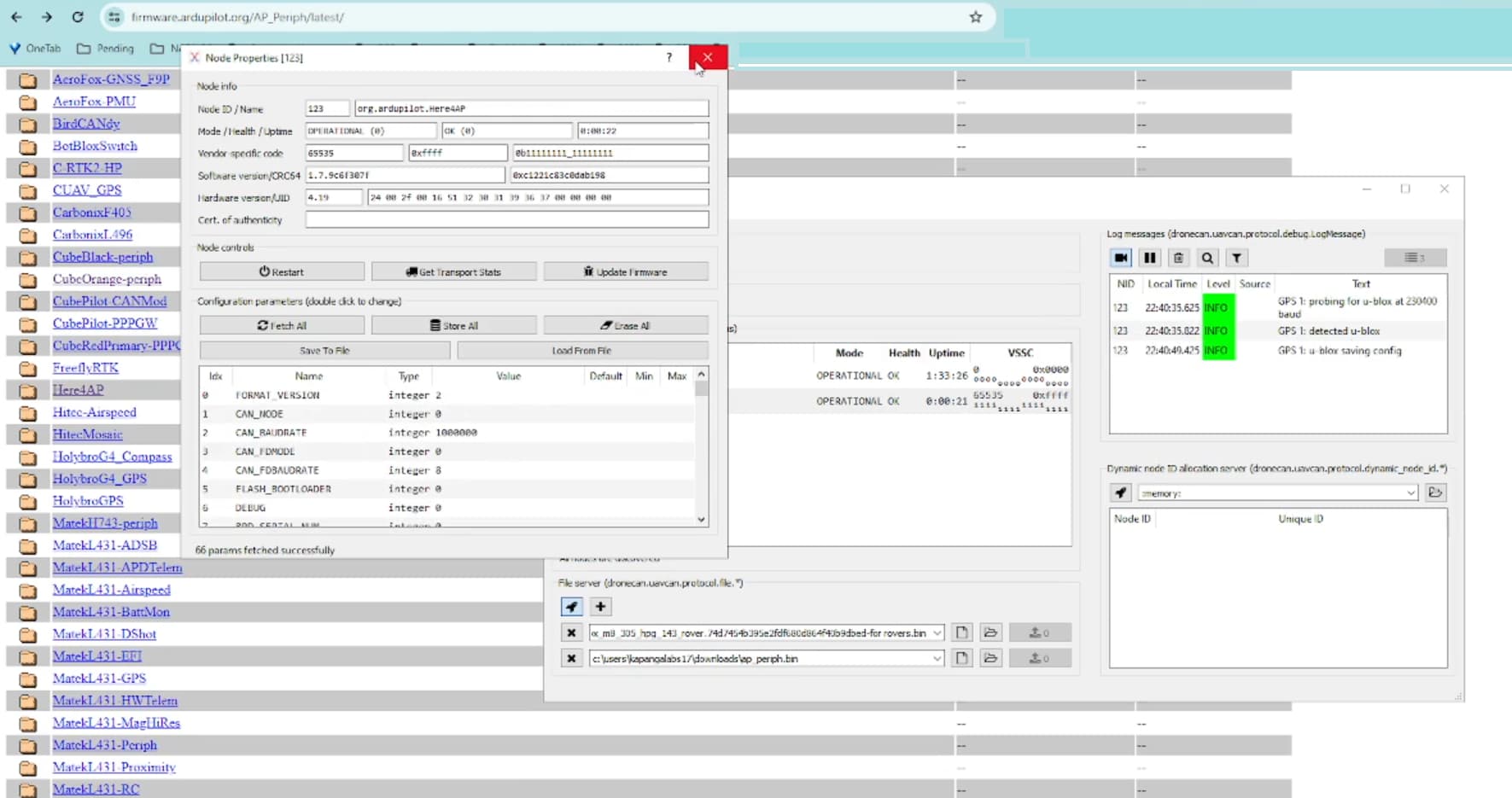Select log row 'GPS 1: detected u-blox'

[1278, 330]
